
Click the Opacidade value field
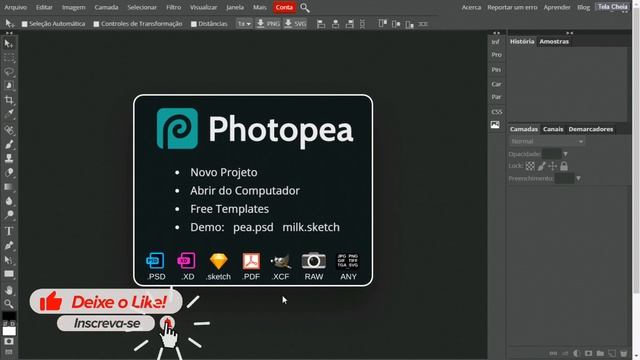pos(551,154)
